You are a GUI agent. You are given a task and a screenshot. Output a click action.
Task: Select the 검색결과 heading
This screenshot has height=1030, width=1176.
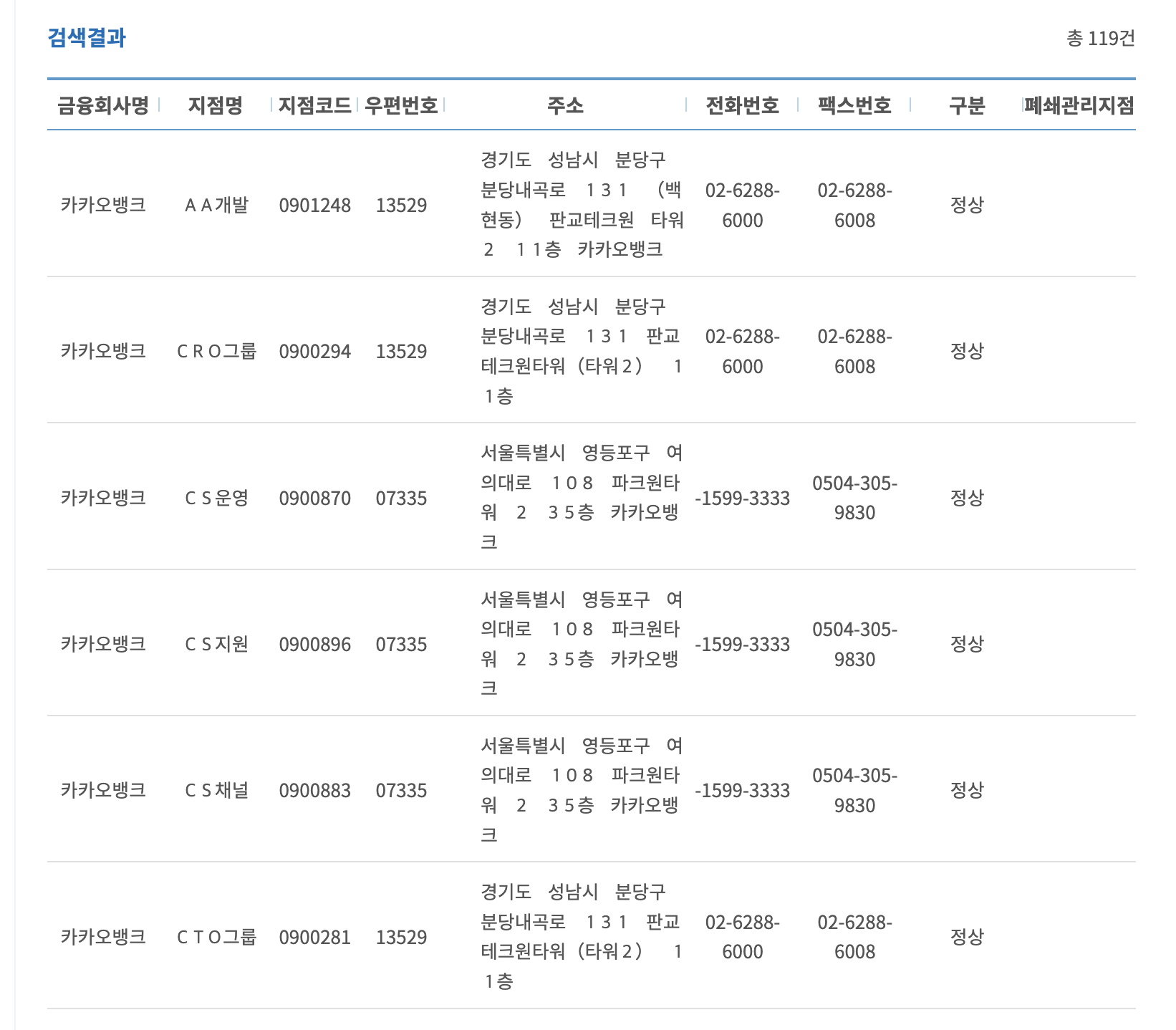tap(87, 37)
